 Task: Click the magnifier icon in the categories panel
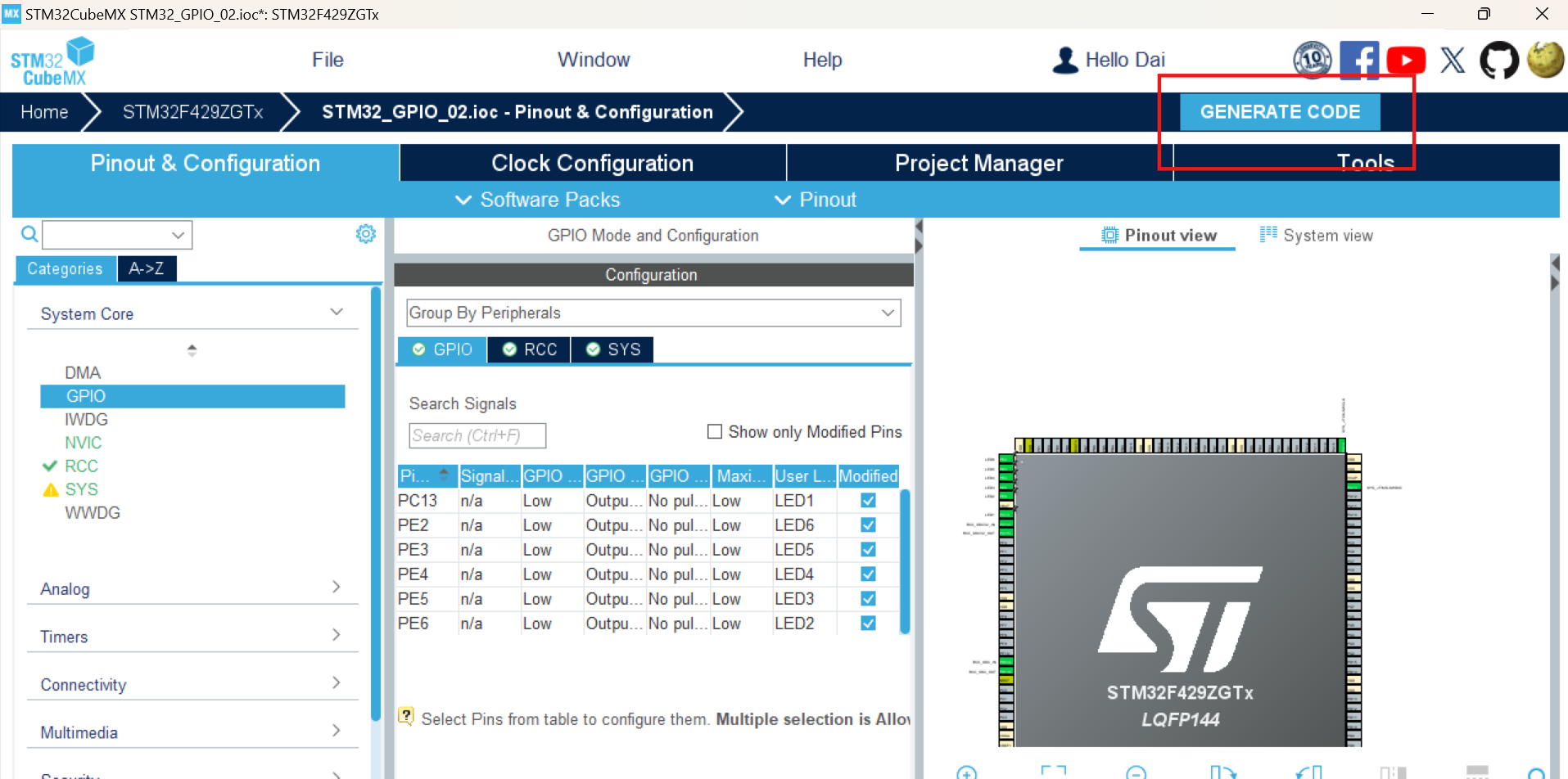point(29,235)
